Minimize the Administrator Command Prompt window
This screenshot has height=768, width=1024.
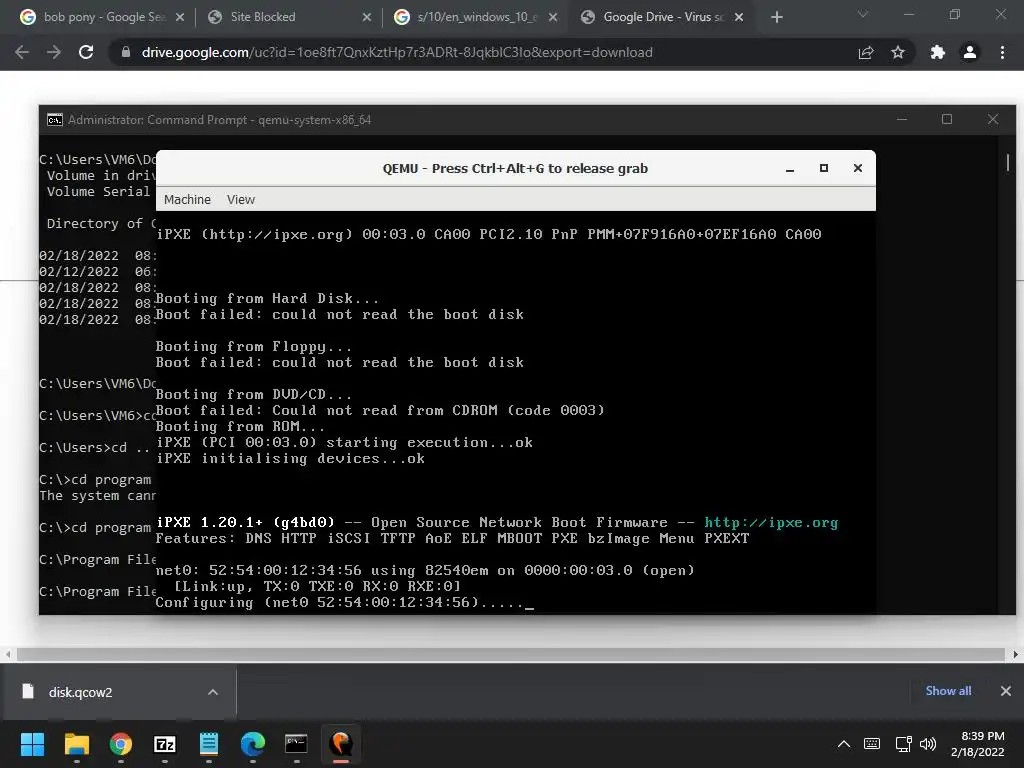[902, 120]
